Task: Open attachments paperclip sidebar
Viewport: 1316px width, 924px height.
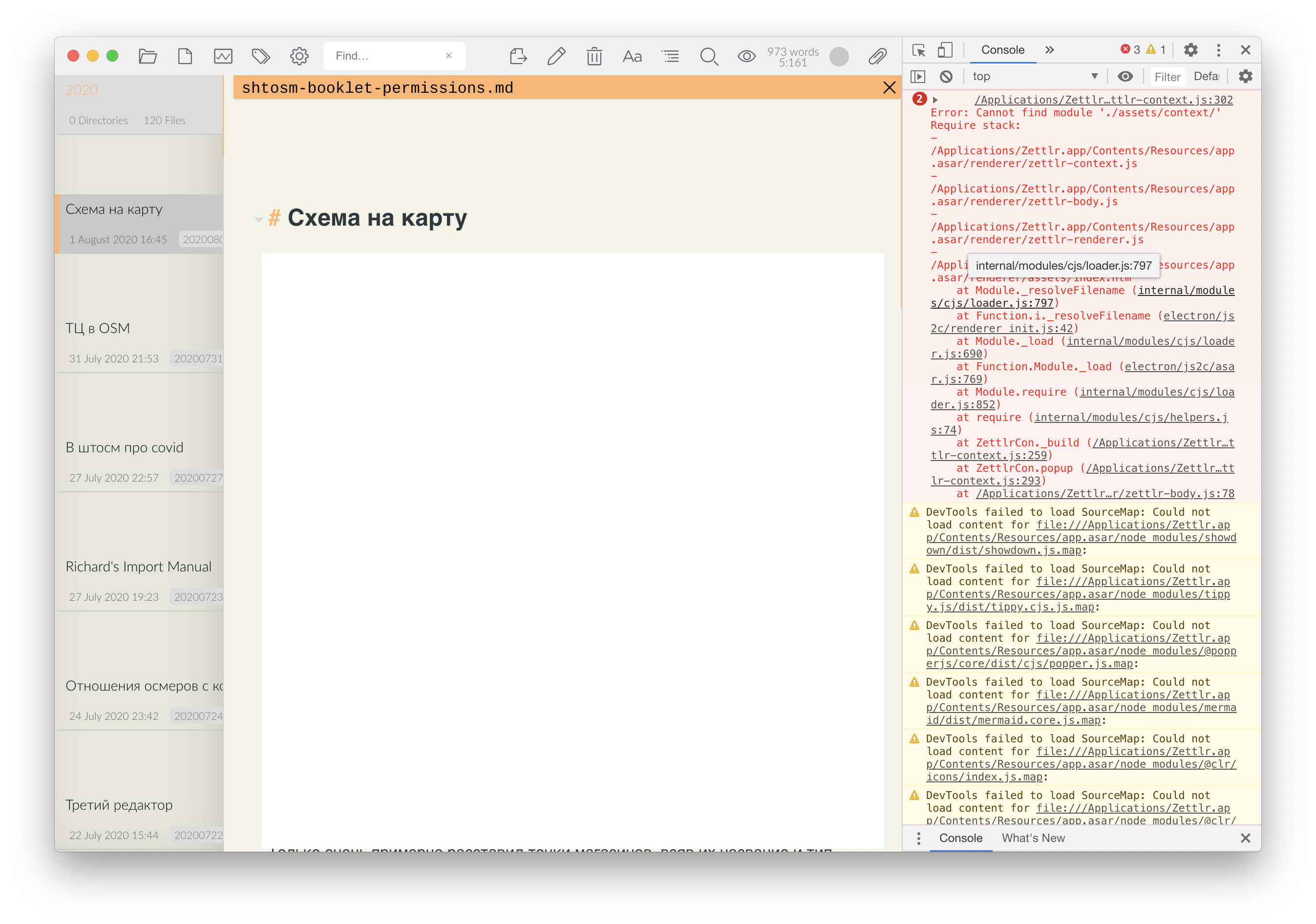Action: click(877, 56)
